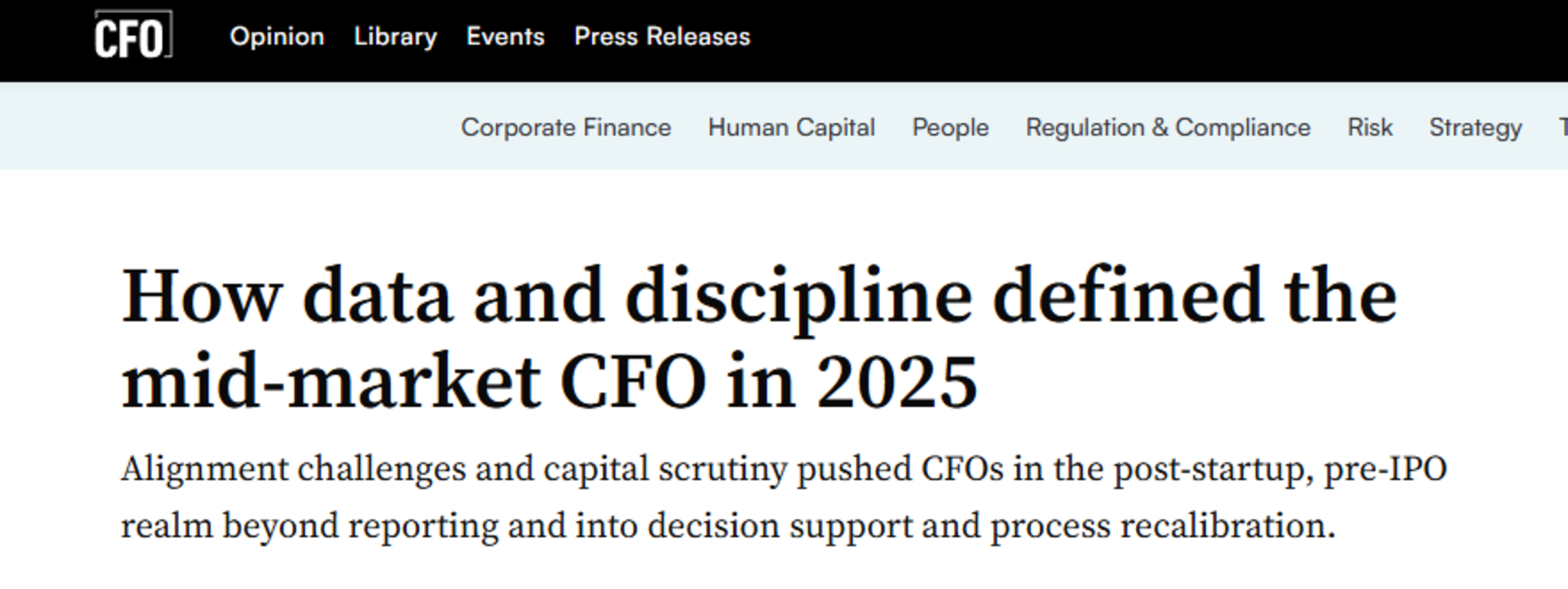Select the Human Capital topic
This screenshot has width=1568, height=589.
click(791, 128)
